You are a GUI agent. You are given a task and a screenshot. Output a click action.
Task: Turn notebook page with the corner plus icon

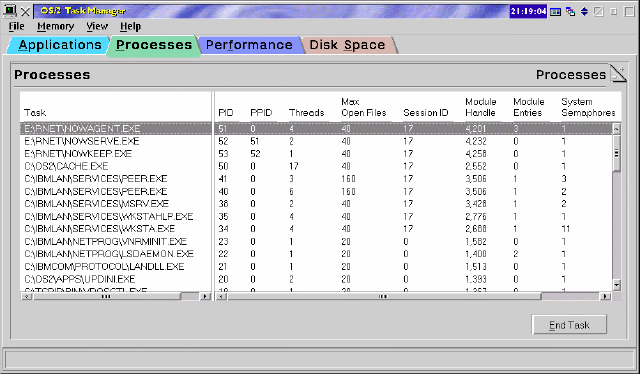tap(618, 73)
